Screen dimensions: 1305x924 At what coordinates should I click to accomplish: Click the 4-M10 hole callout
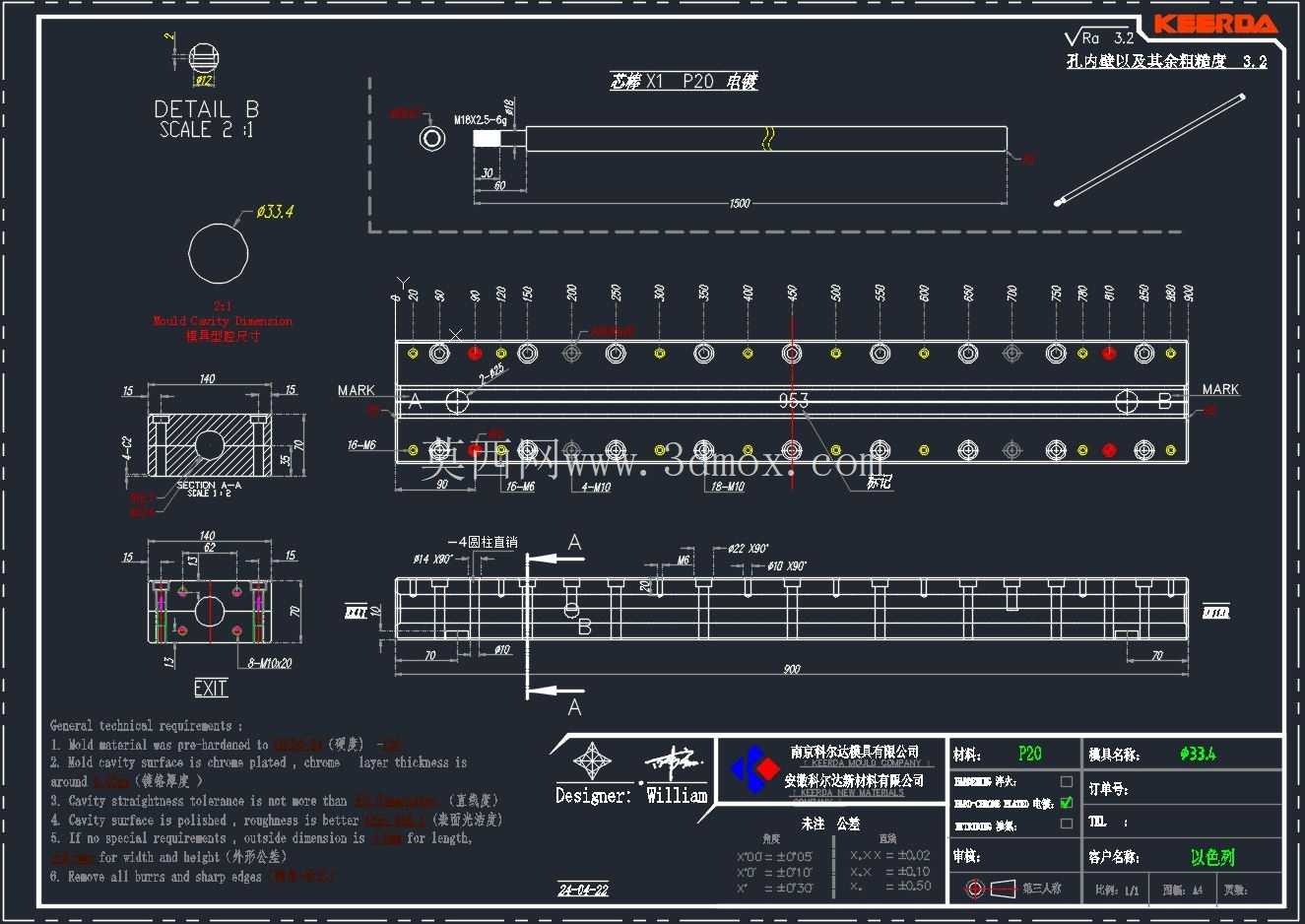click(596, 487)
